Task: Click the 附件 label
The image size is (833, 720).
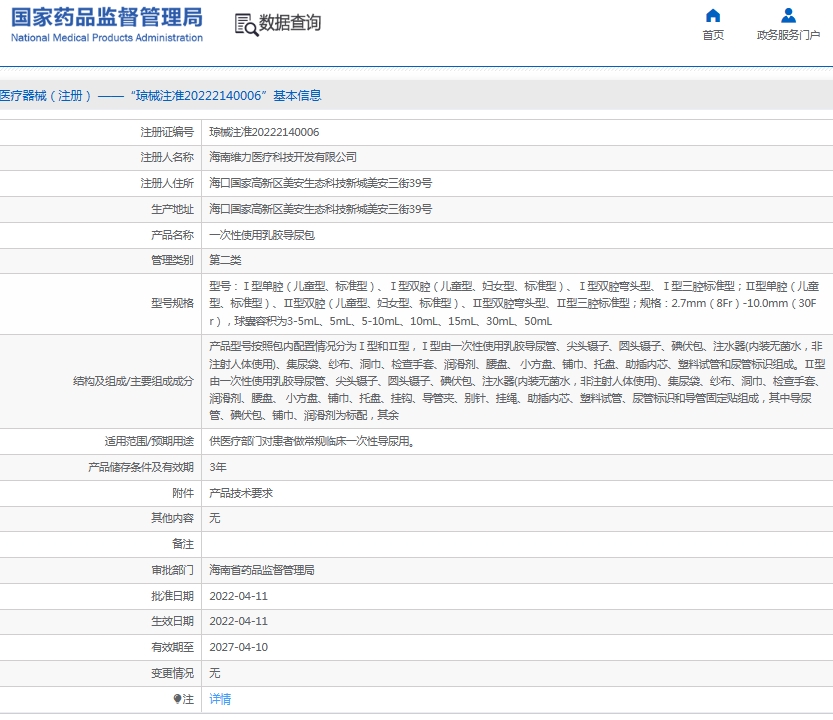Action: [x=183, y=493]
